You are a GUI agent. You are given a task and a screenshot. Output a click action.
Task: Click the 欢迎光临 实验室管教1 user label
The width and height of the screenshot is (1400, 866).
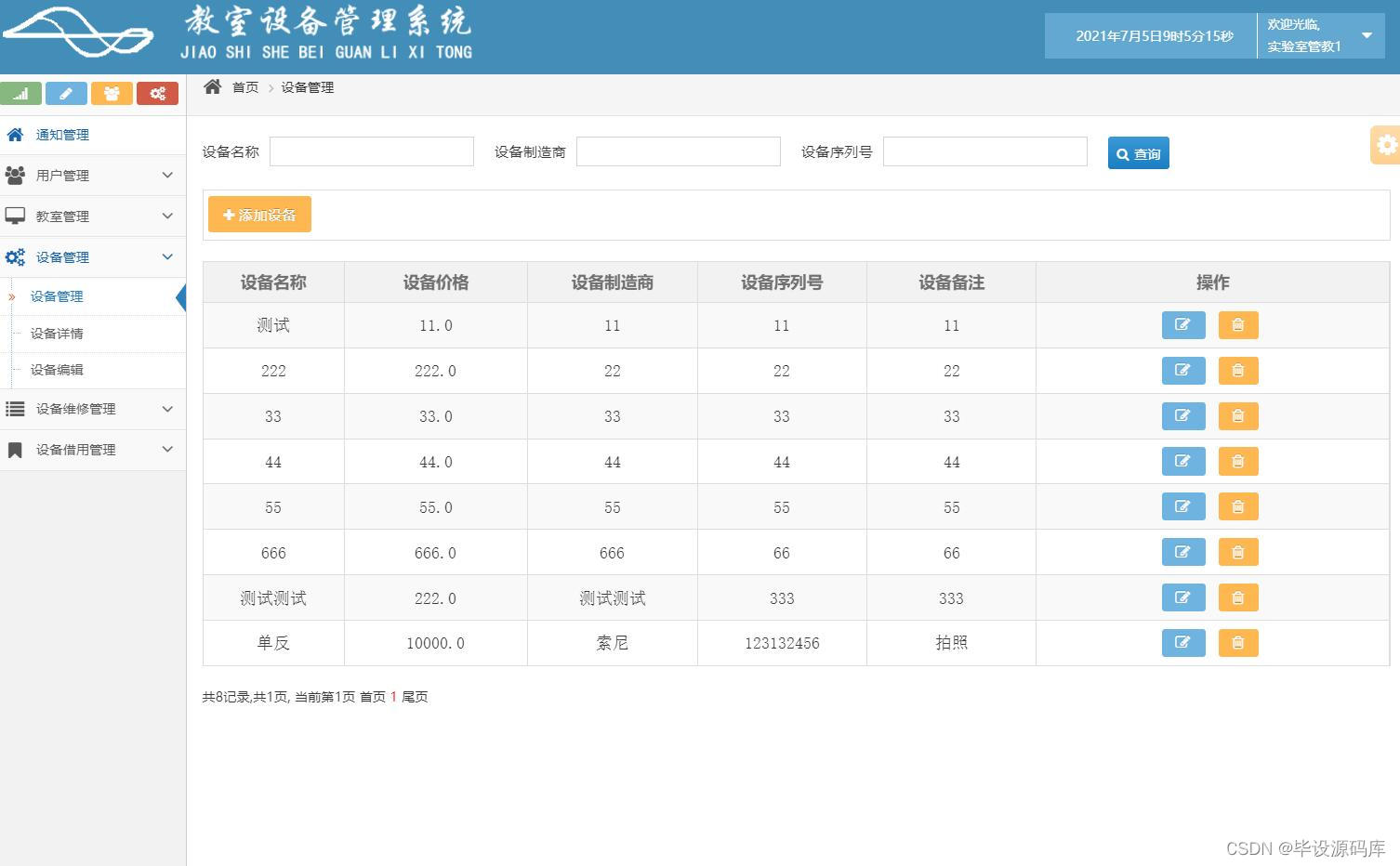pos(1304,35)
